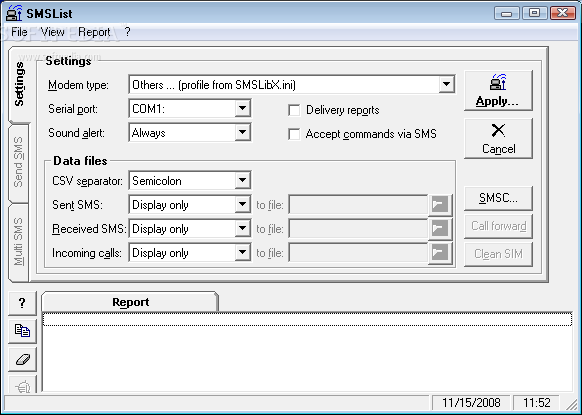Open the Sound alert dropdown
The image size is (582, 415).
(x=242, y=133)
